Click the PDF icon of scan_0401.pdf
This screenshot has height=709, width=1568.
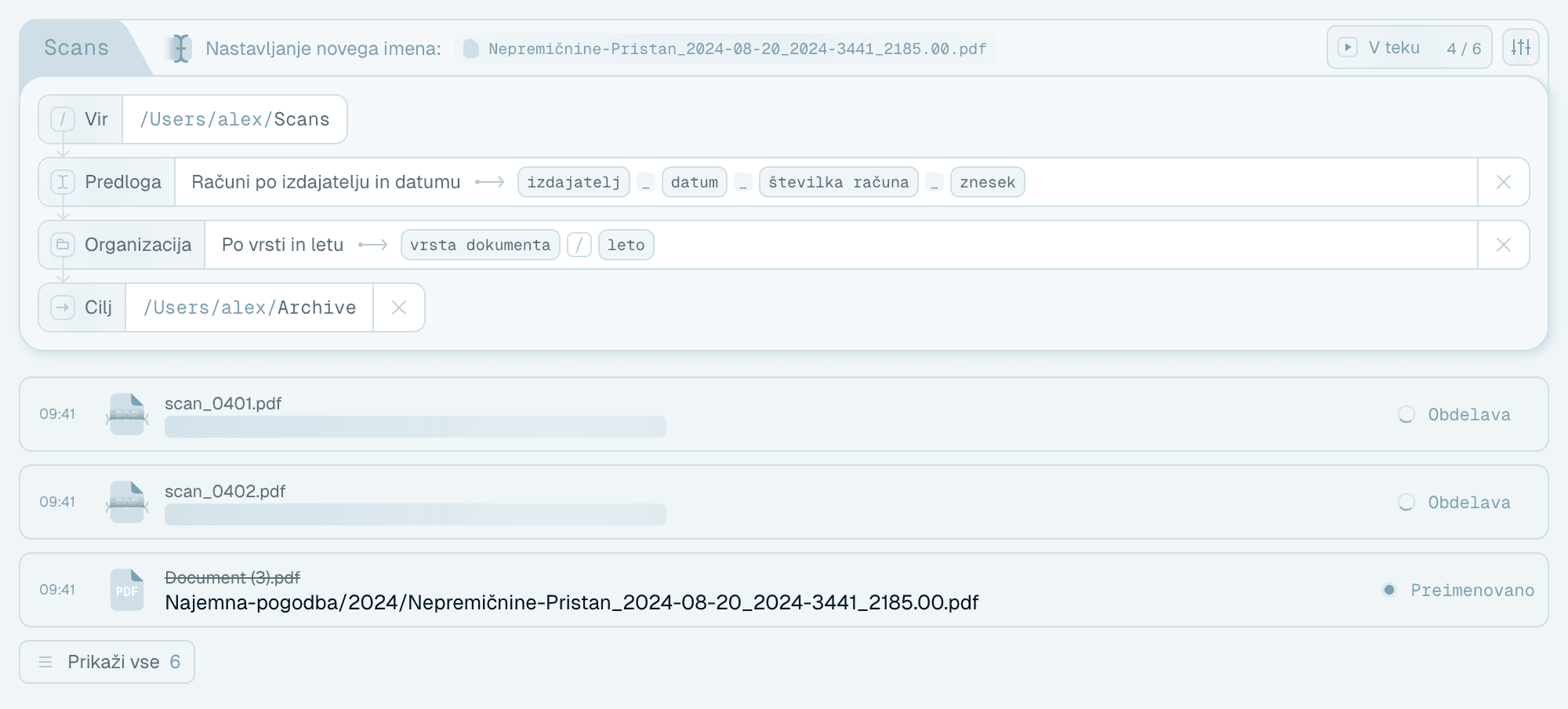click(x=127, y=414)
